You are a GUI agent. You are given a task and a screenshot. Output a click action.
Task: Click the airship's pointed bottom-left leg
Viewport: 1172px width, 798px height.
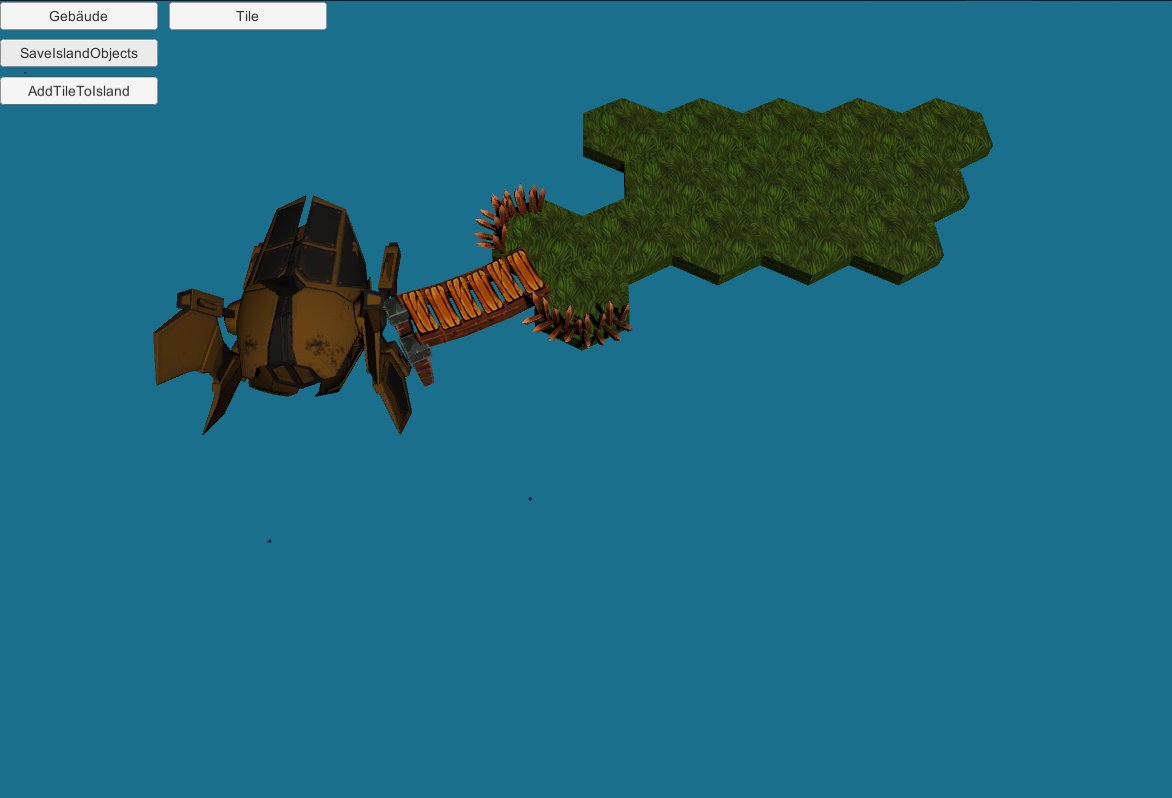[x=220, y=405]
